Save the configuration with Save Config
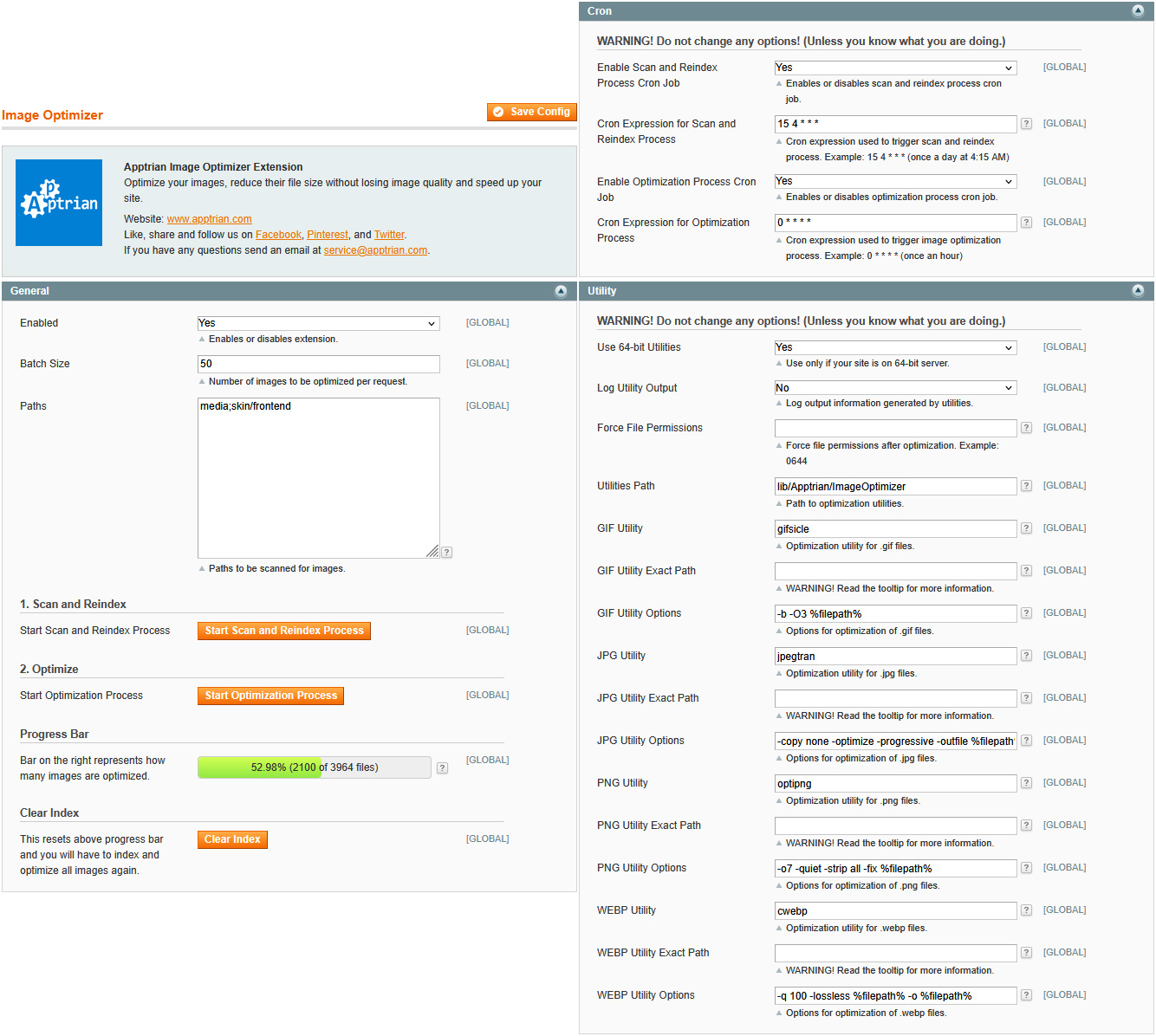The image size is (1156, 1036). [531, 112]
